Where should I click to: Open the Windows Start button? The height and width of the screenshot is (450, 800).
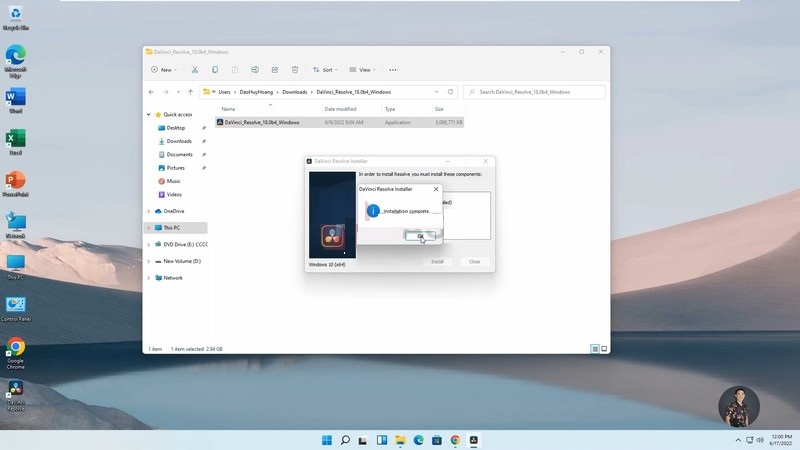(x=327, y=440)
